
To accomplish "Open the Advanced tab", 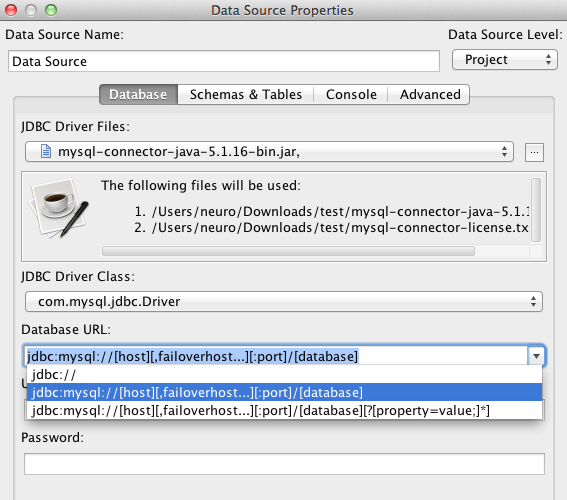I will pos(430,94).
